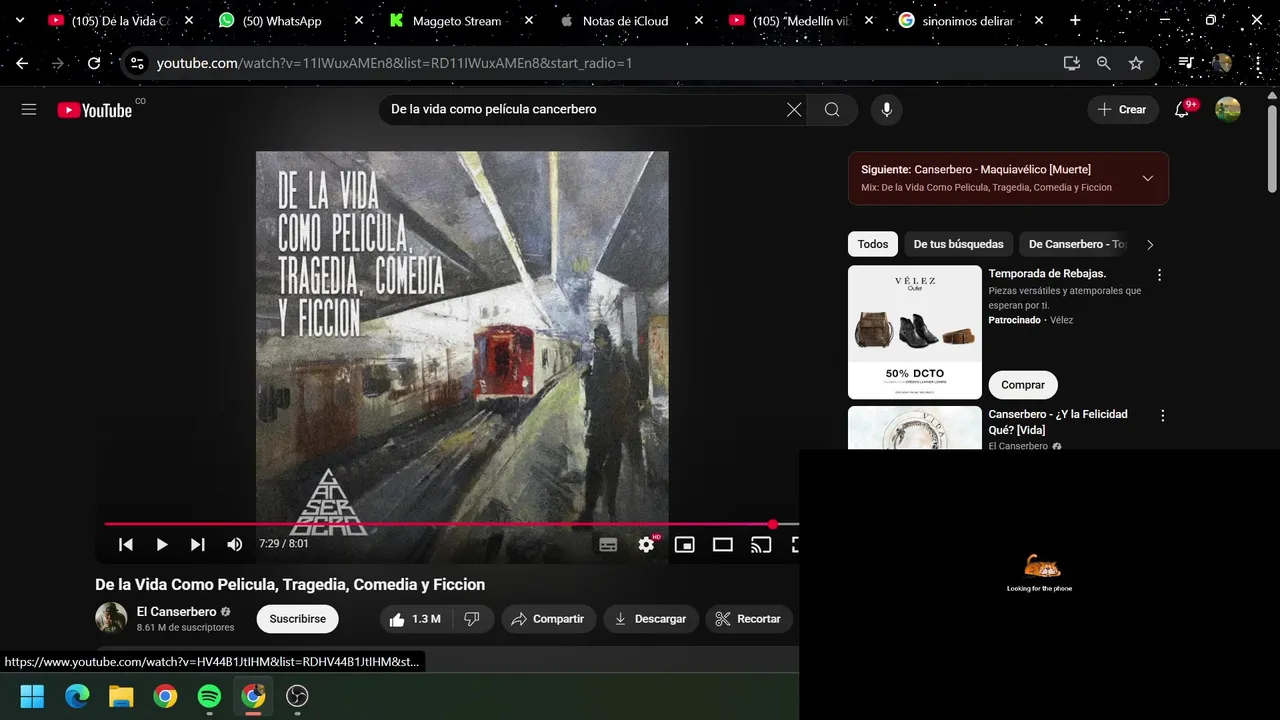Go to the YouTube home logo
The image size is (1280, 720).
coord(95,110)
